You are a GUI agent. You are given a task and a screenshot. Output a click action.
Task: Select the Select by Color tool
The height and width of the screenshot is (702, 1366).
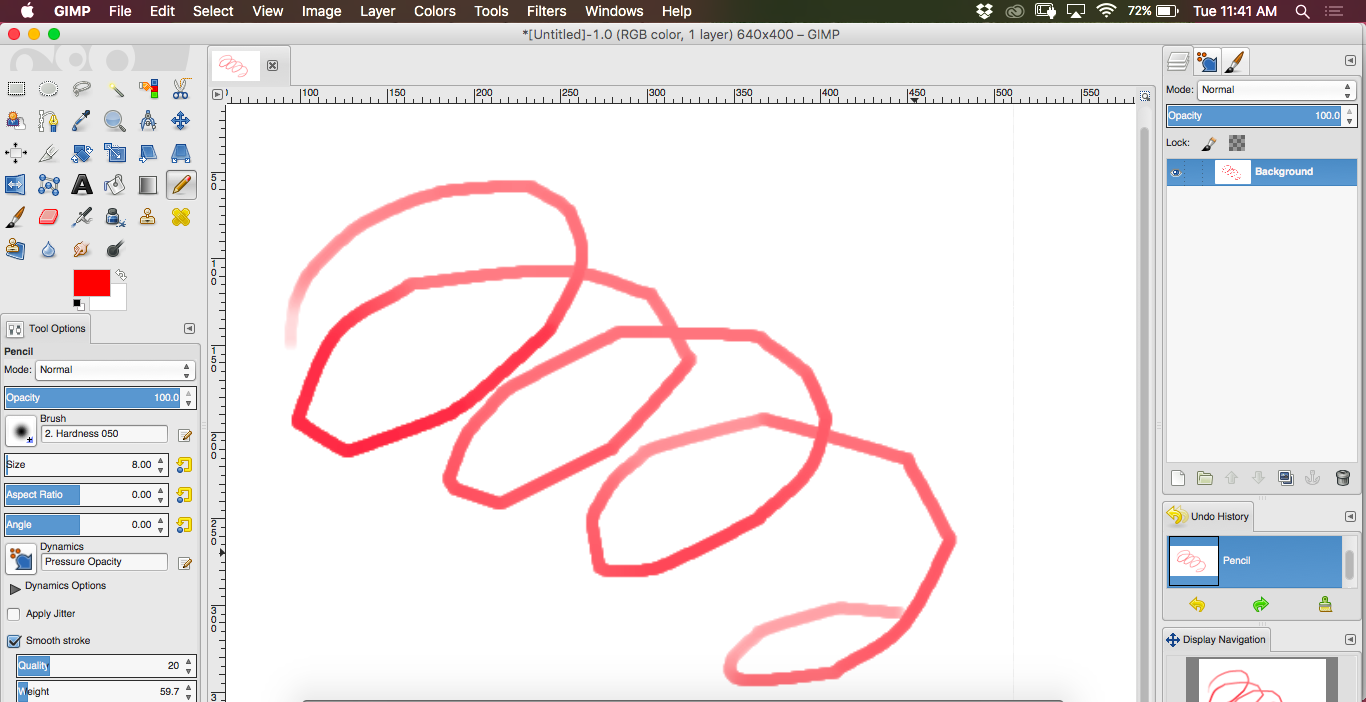pyautogui.click(x=148, y=89)
